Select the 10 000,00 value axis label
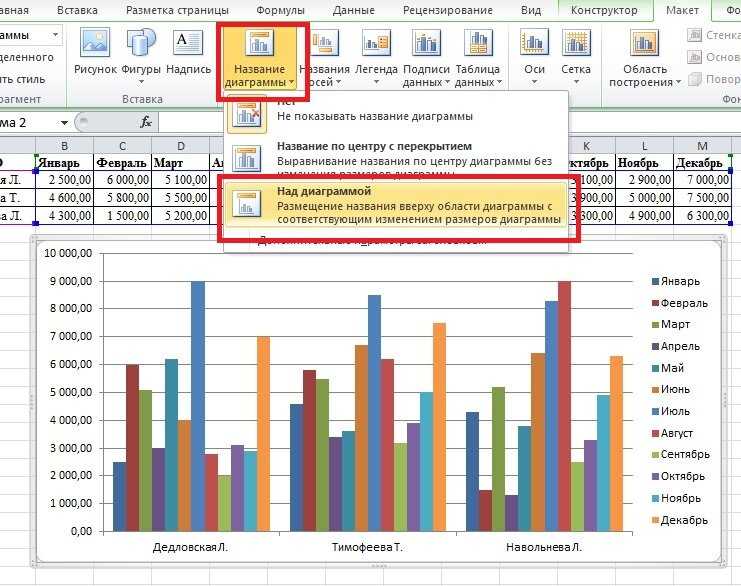Screen dimensions: 741x586 [x=69, y=253]
